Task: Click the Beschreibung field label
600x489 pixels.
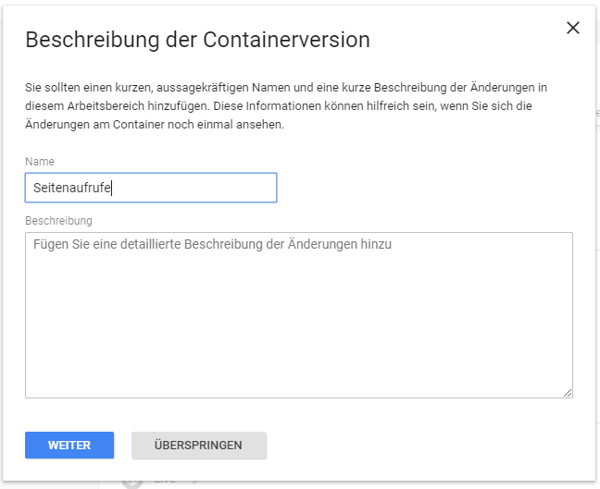Action: [59, 221]
